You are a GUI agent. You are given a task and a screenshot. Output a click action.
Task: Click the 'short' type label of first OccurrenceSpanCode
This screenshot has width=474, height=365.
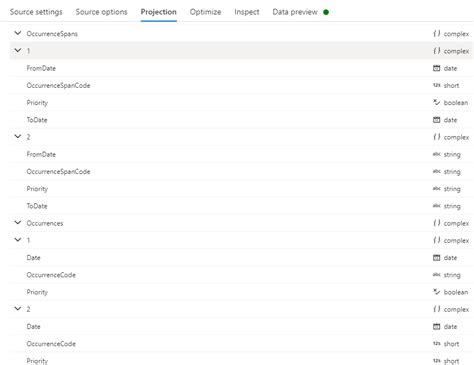click(451, 85)
